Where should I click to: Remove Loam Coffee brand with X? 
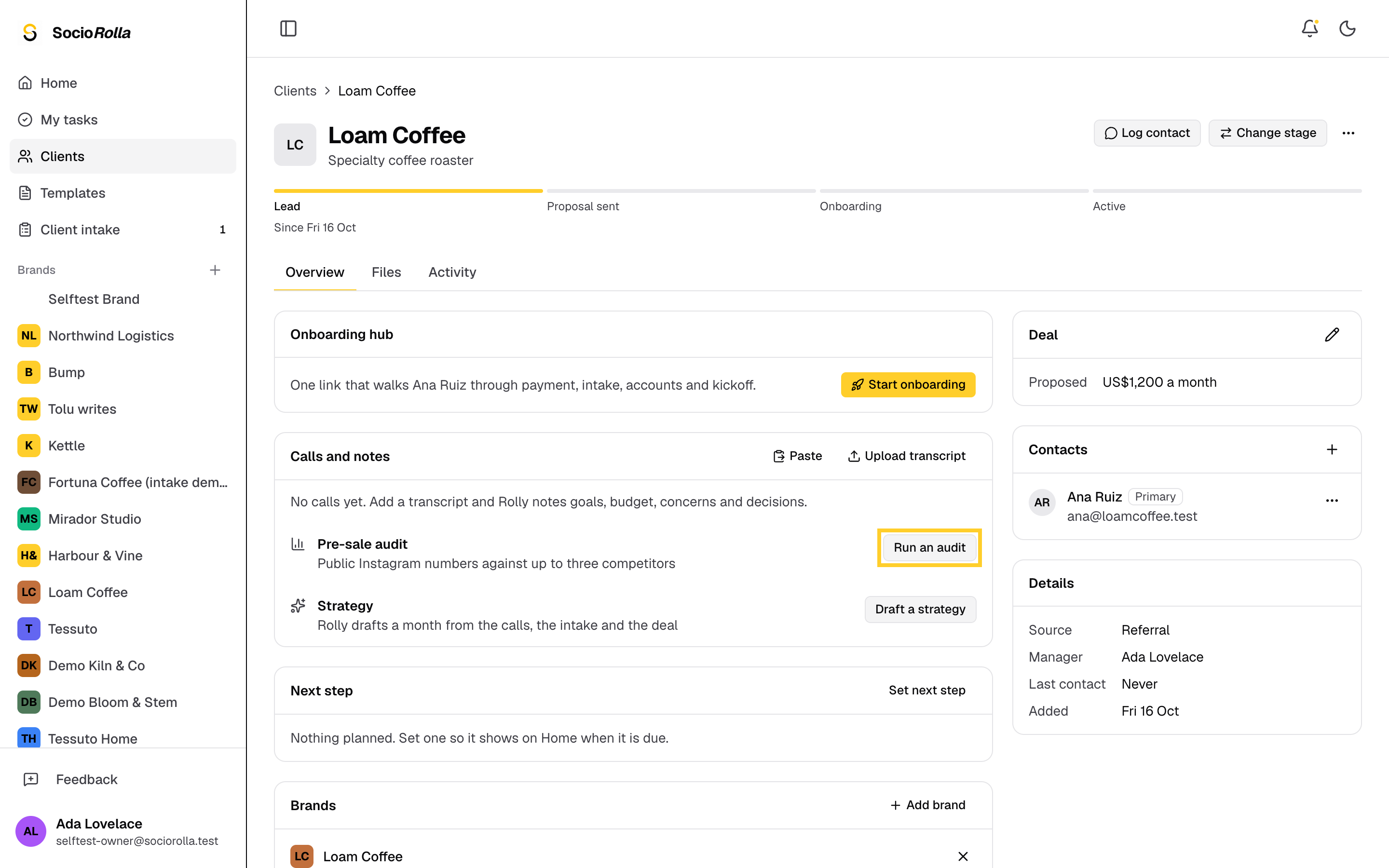point(963,856)
